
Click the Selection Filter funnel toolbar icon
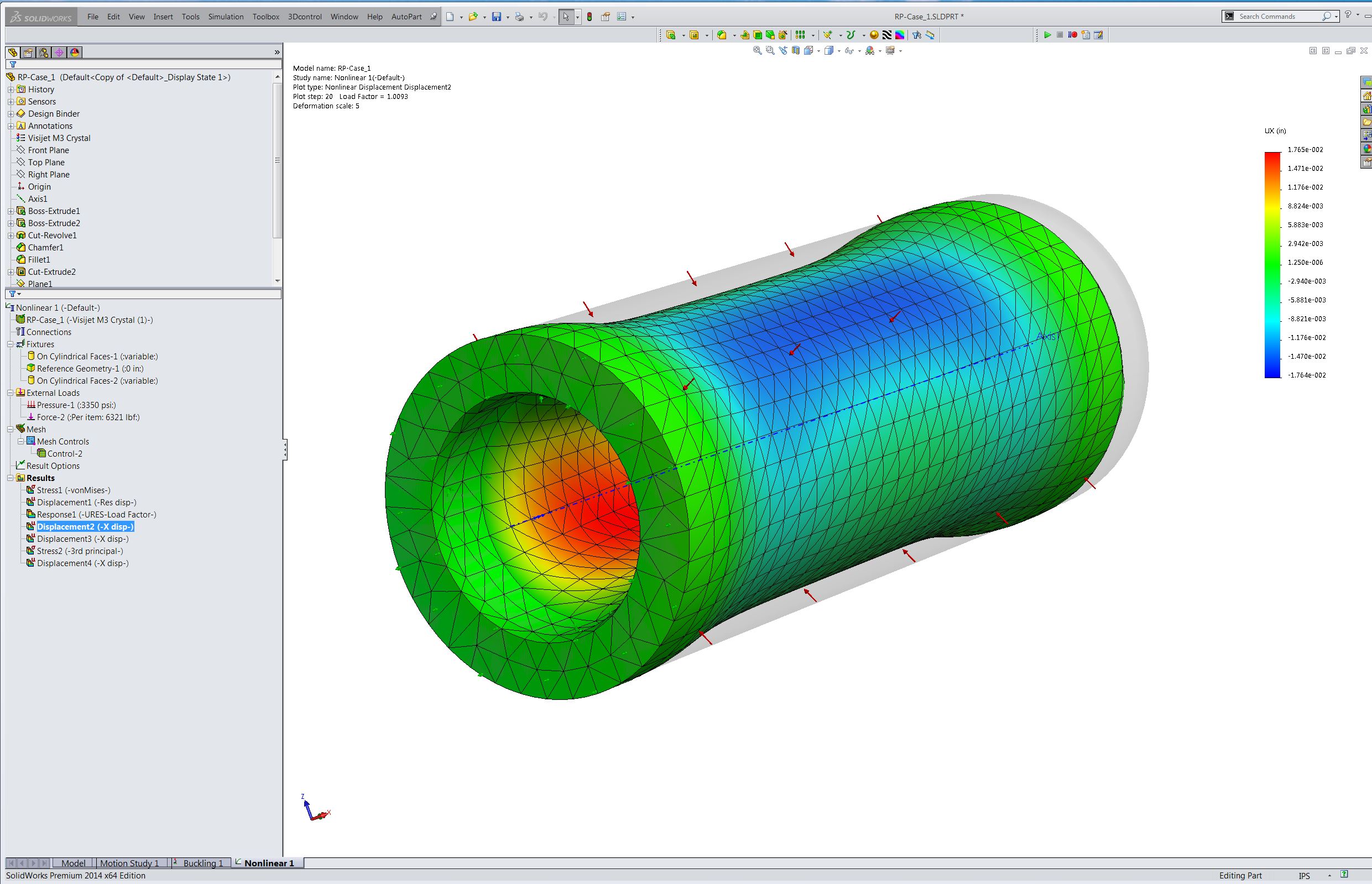917,35
